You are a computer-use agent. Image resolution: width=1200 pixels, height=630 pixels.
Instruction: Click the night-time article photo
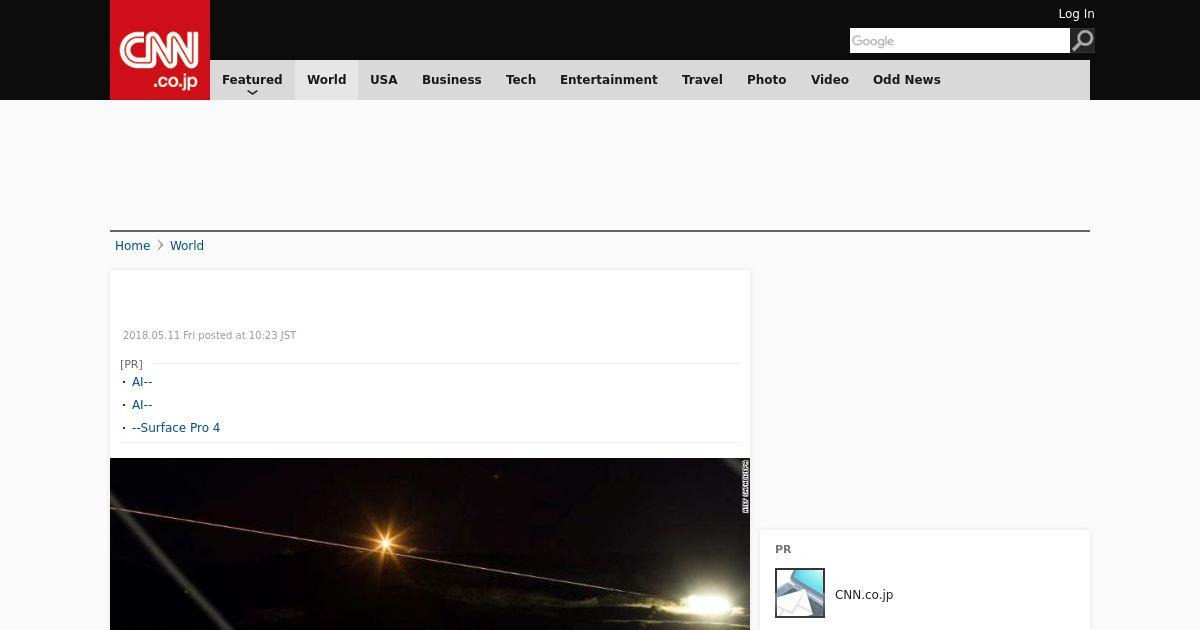(430, 544)
